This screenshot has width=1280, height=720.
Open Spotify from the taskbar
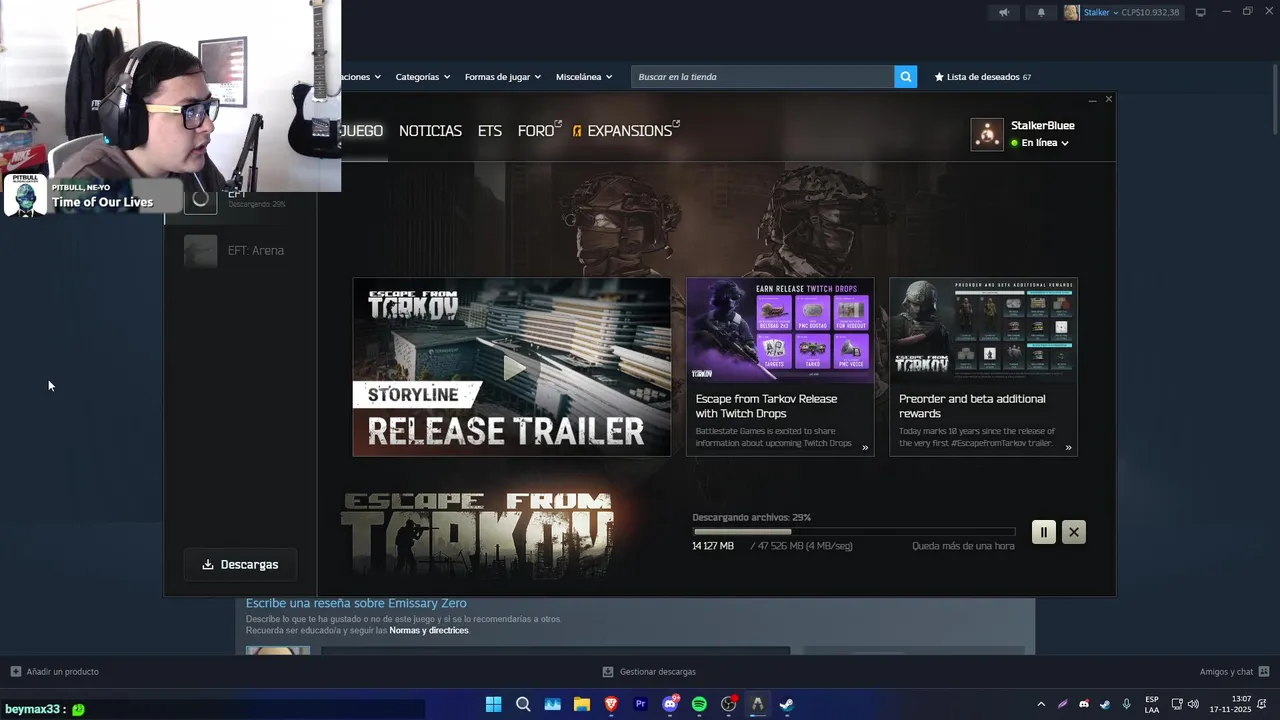pos(699,704)
